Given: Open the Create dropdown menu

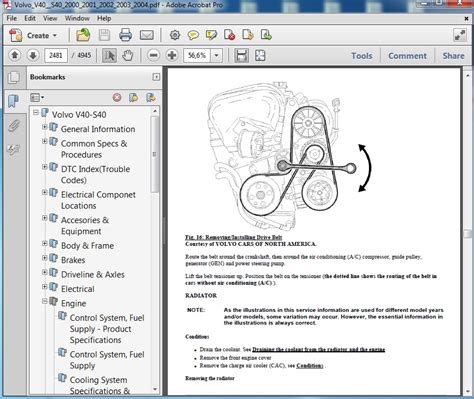Looking at the screenshot, I should pos(33,35).
